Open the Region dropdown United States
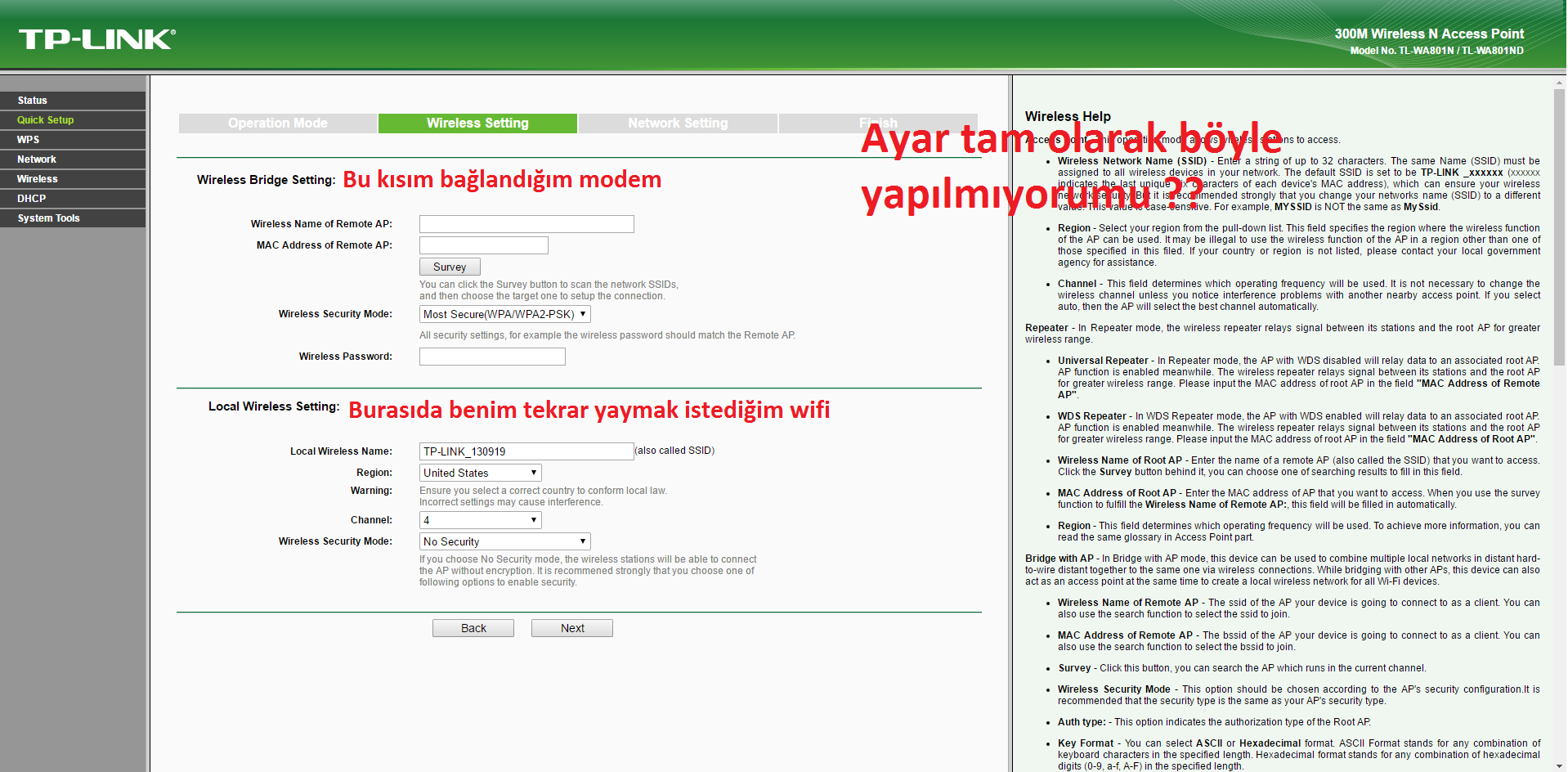1568x772 pixels. pyautogui.click(x=480, y=473)
